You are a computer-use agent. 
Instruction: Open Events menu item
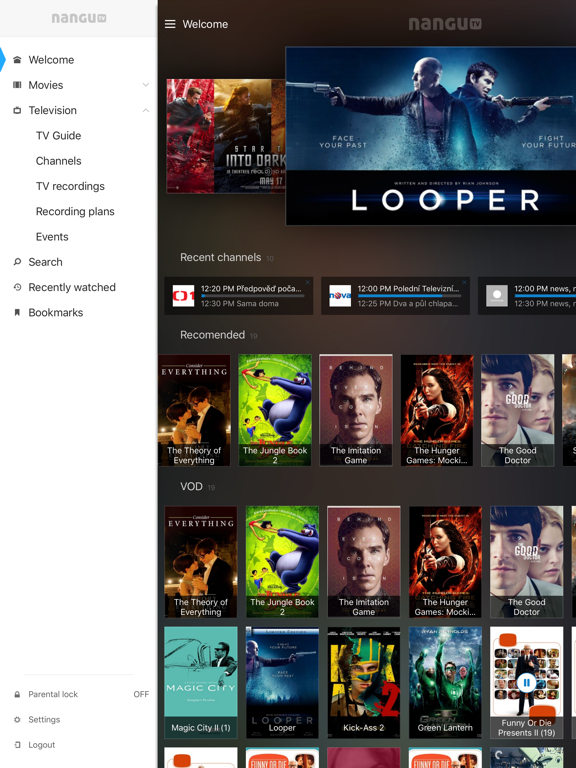[x=52, y=237]
